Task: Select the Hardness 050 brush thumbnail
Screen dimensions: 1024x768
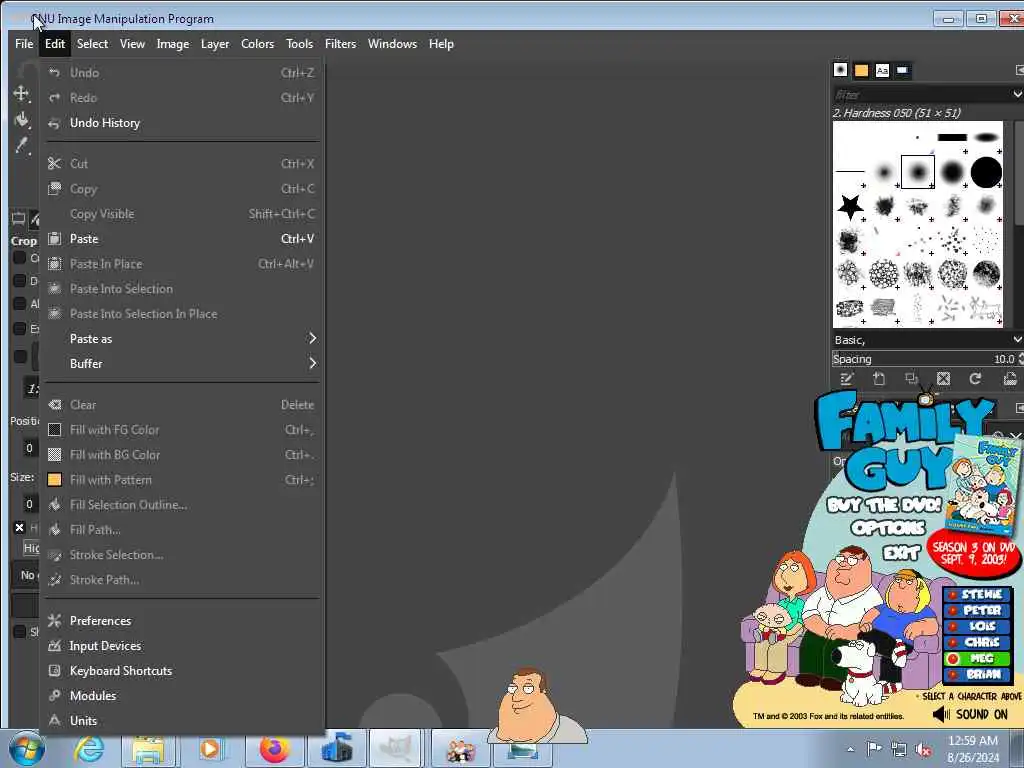Action: tap(918, 172)
